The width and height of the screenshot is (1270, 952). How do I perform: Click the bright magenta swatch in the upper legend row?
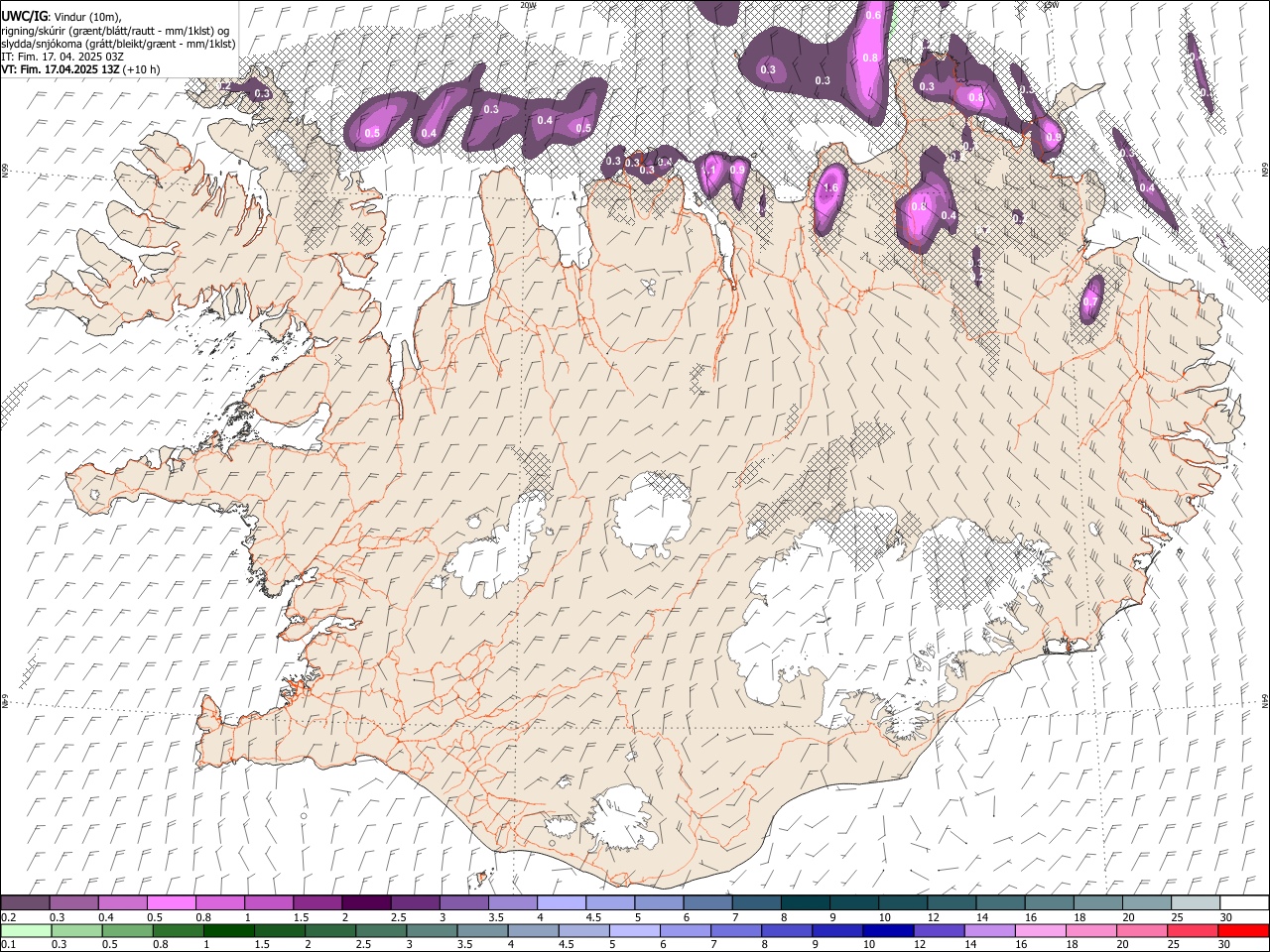[171, 902]
